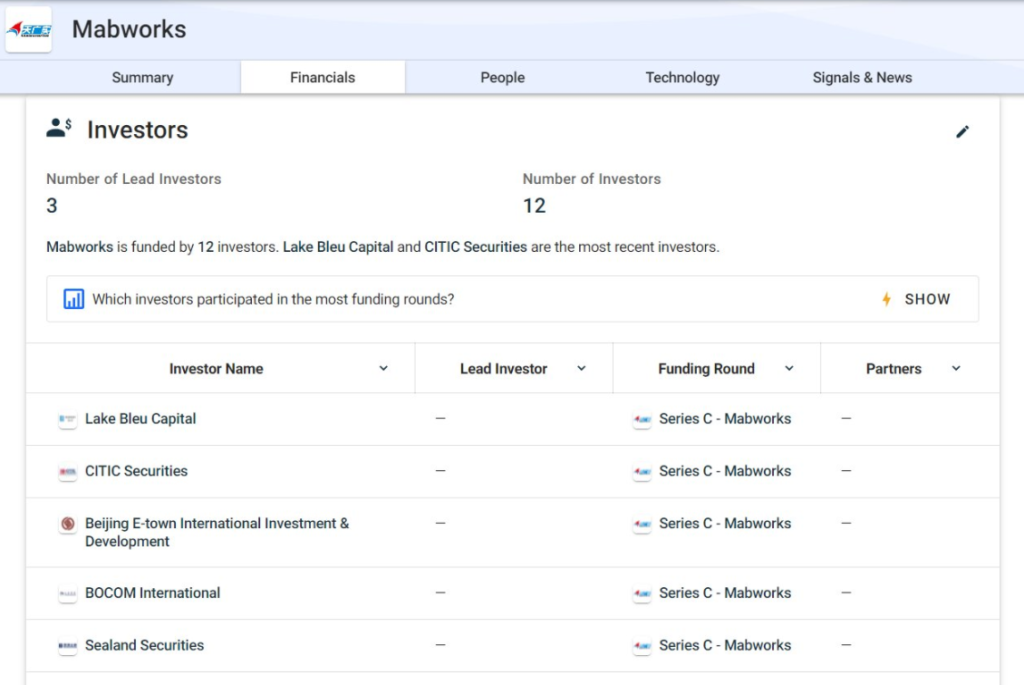Click the Sealand Securities logo icon
The width and height of the screenshot is (1024, 685).
pyautogui.click(x=67, y=646)
